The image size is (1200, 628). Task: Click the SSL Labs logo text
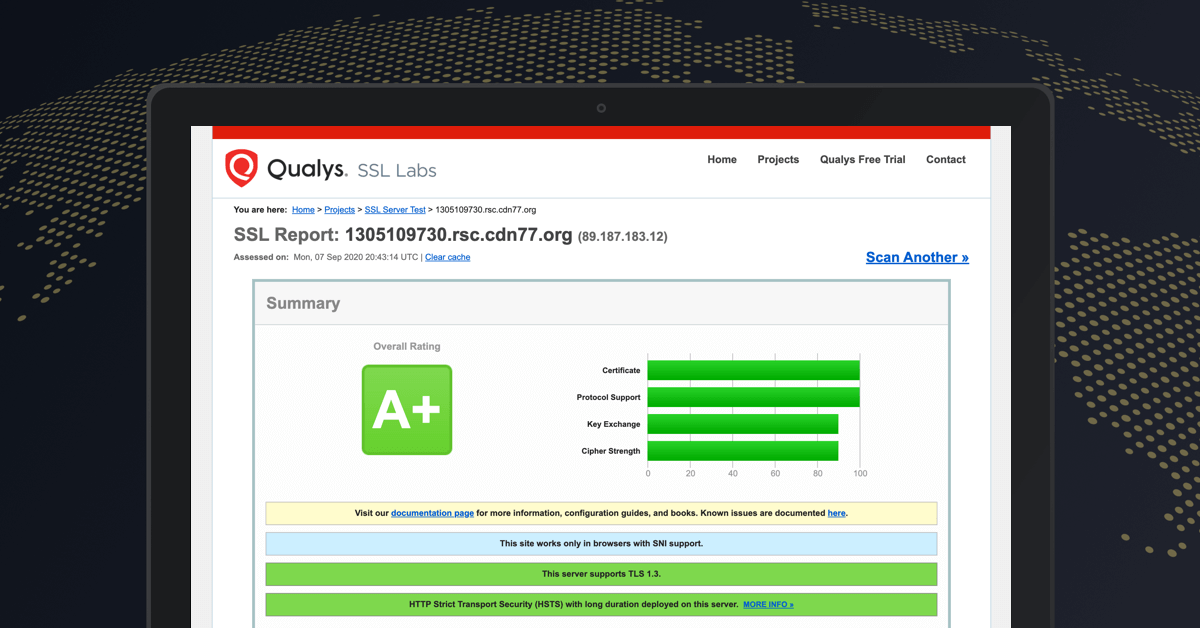point(395,170)
